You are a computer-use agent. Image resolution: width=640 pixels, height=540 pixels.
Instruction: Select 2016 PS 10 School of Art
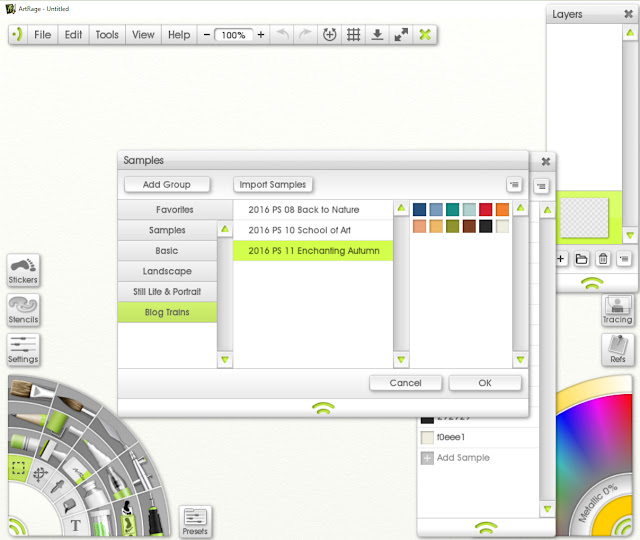click(313, 230)
